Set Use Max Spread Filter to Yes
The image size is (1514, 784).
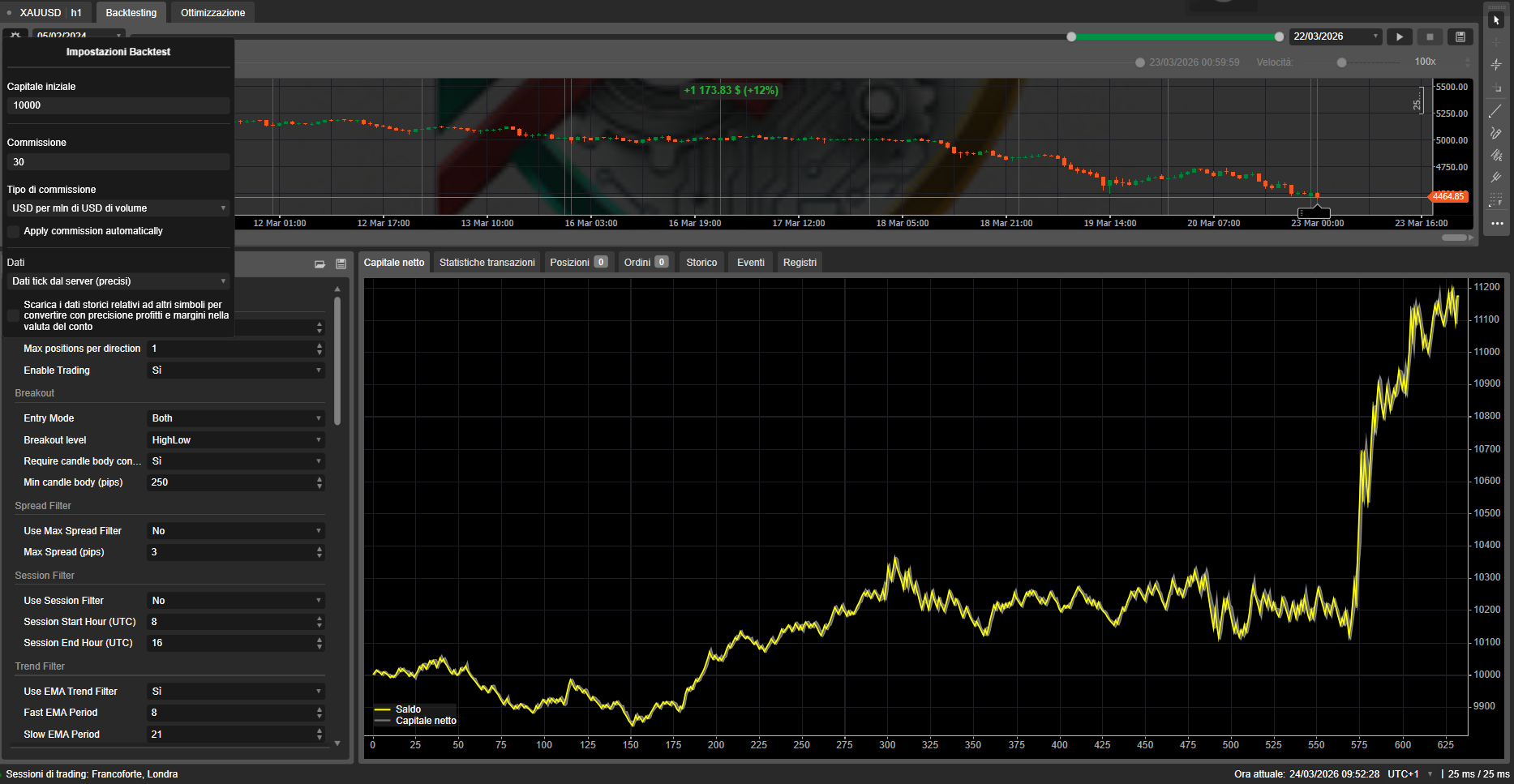point(235,530)
